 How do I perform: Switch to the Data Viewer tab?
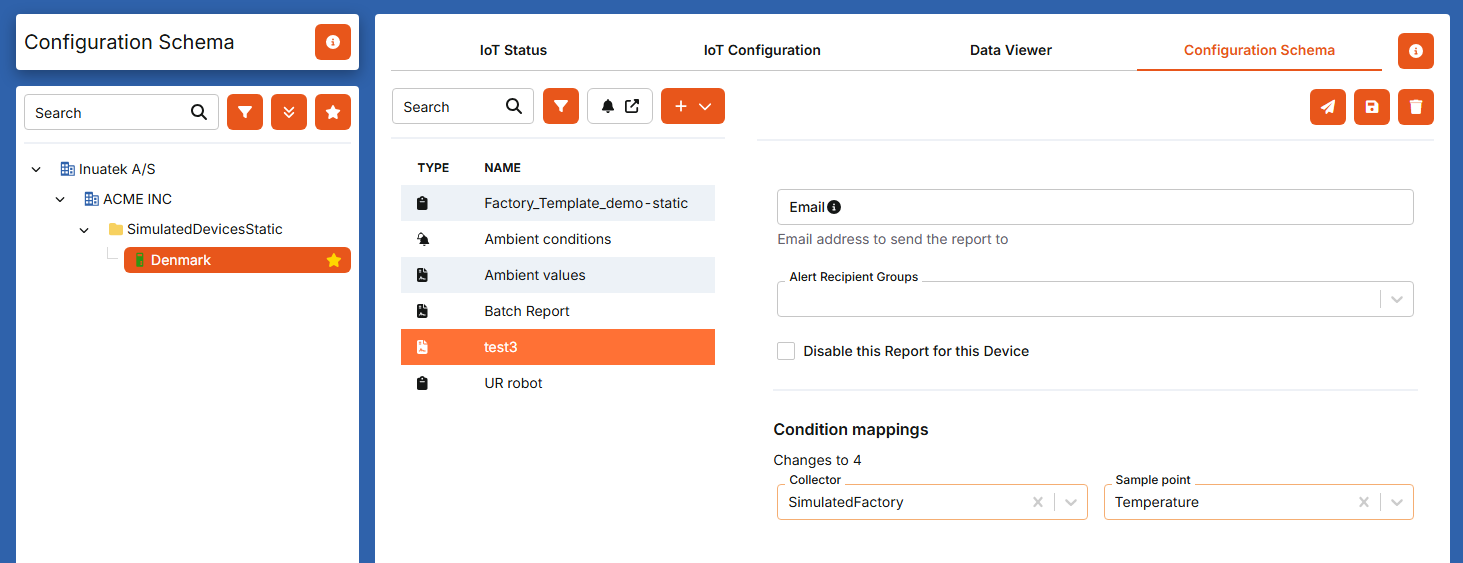(x=1011, y=50)
